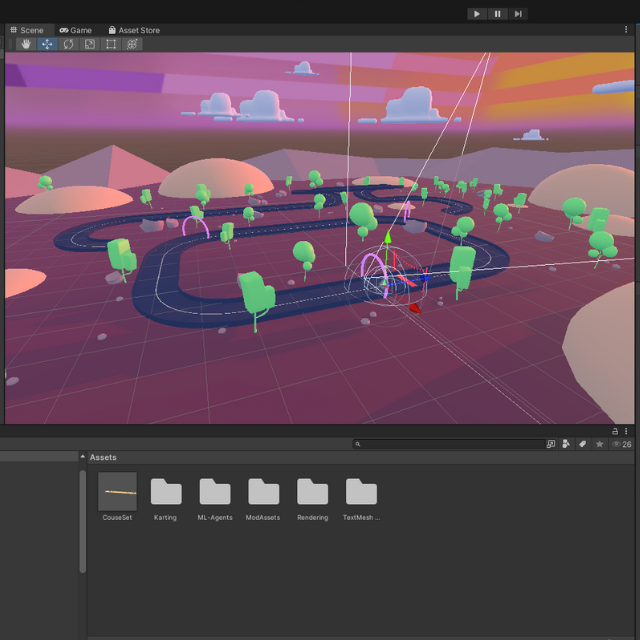Screen dimensions: 640x640
Task: Open the Scene view more options menu
Action: [x=626, y=29]
